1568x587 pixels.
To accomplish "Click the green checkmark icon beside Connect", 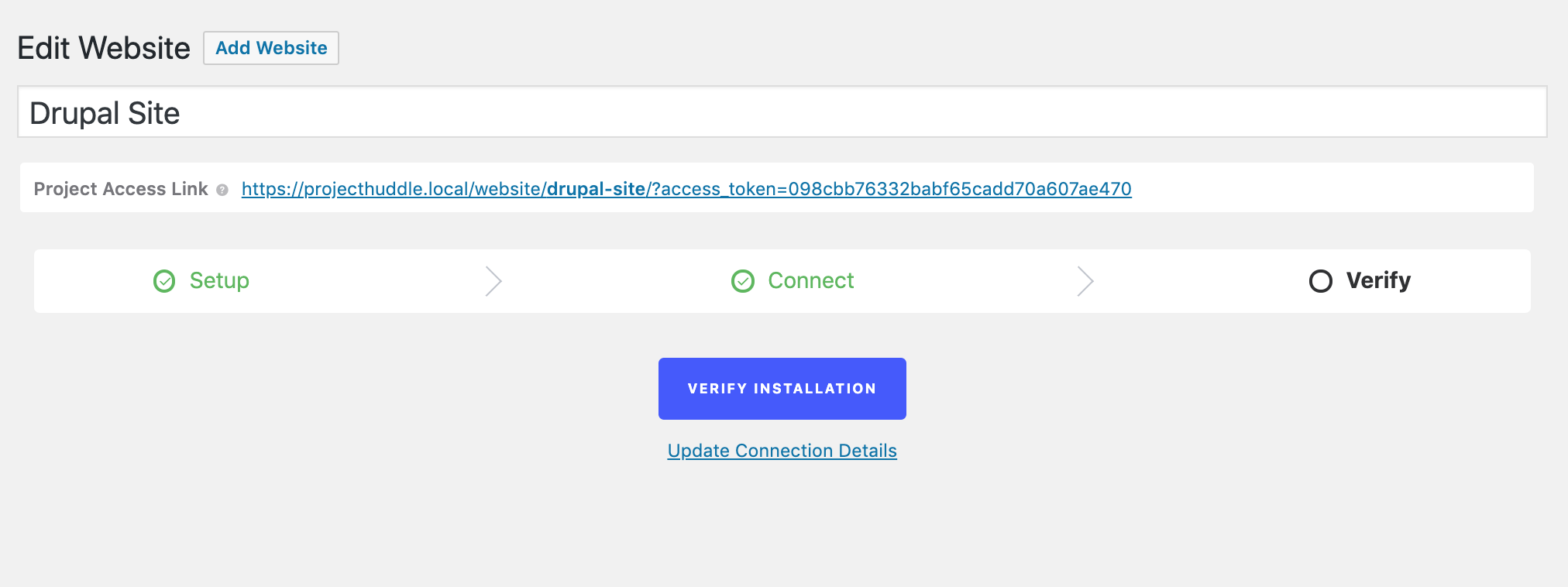I will pos(743,281).
